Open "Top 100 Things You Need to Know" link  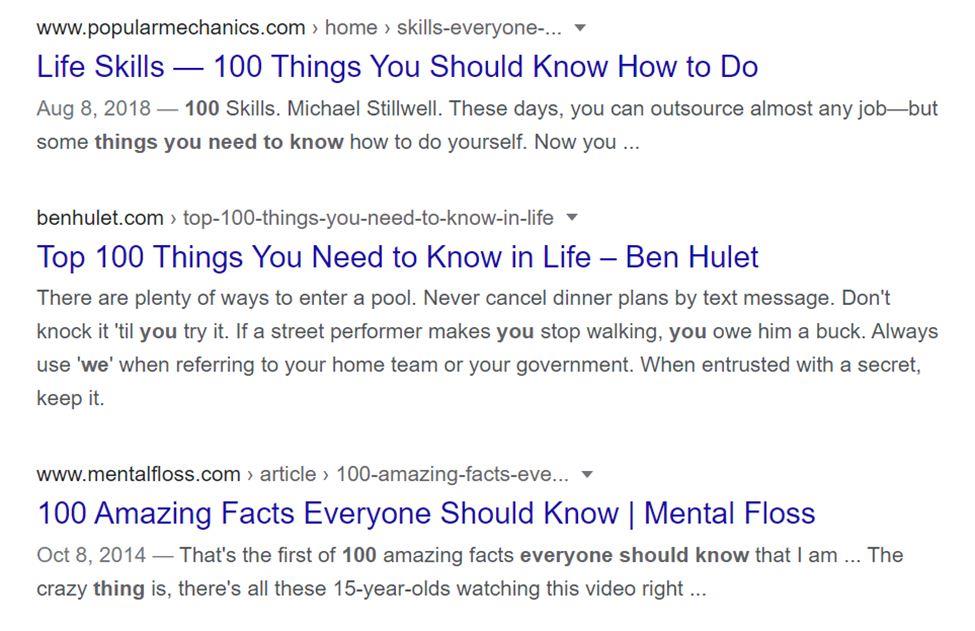click(397, 257)
